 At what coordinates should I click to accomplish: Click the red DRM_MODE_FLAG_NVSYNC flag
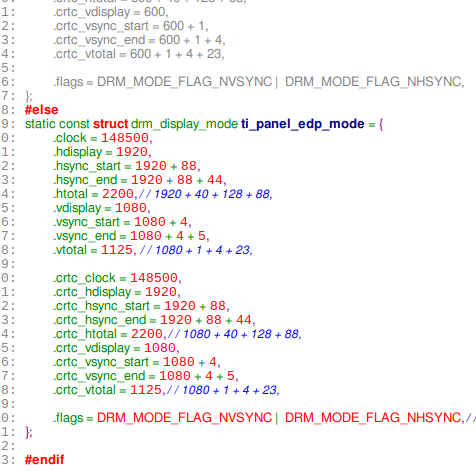point(184,418)
